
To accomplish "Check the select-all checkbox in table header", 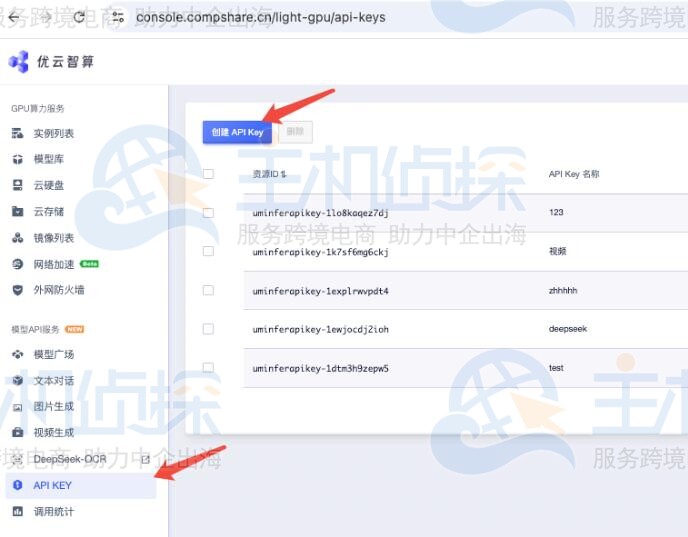I will (x=208, y=174).
